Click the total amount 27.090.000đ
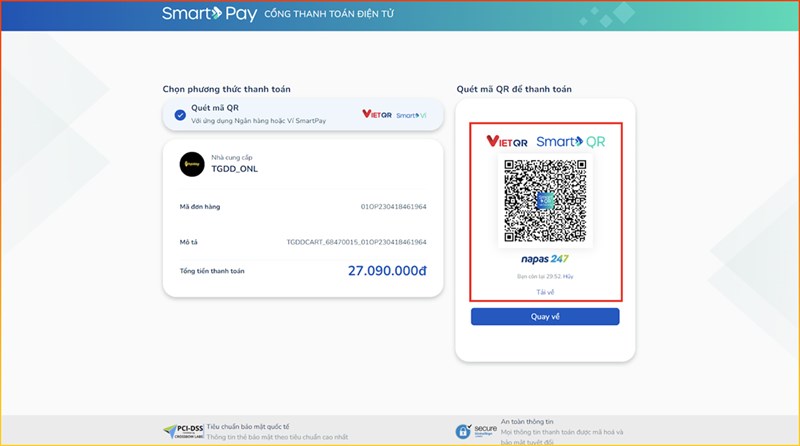800x446 pixels. tap(387, 271)
